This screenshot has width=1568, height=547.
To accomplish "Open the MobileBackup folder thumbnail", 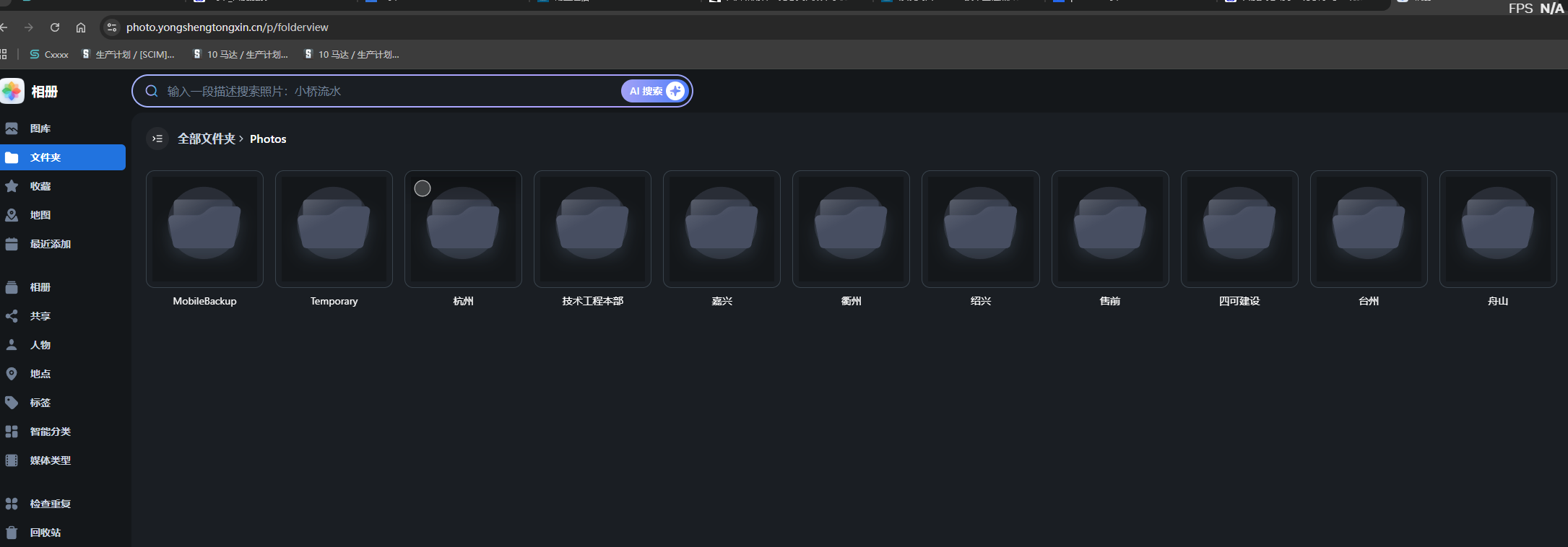I will pos(204,229).
